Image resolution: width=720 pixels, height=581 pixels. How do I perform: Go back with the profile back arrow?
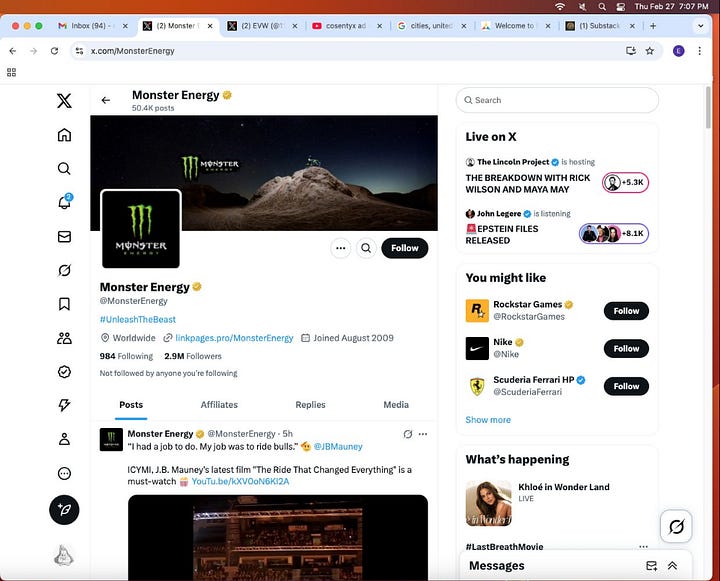point(106,100)
